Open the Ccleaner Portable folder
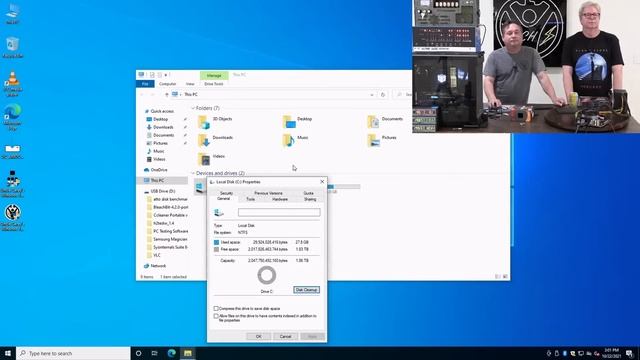The width and height of the screenshot is (640, 360). coord(167,215)
